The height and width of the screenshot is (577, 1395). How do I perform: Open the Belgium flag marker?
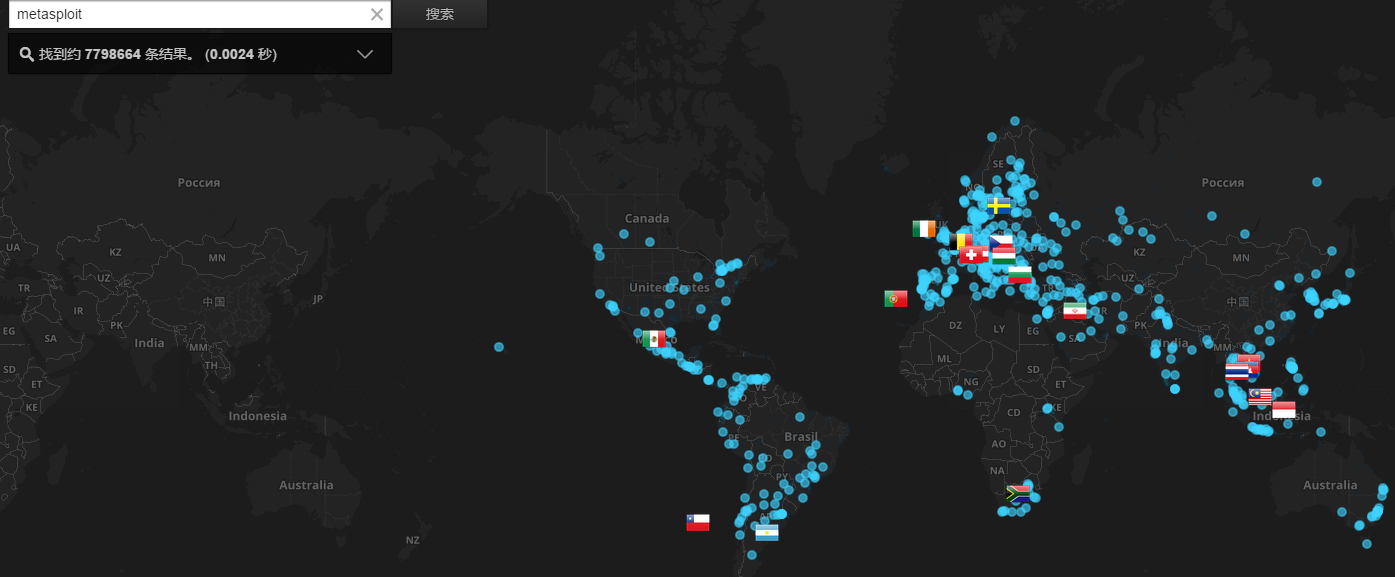pos(961,241)
